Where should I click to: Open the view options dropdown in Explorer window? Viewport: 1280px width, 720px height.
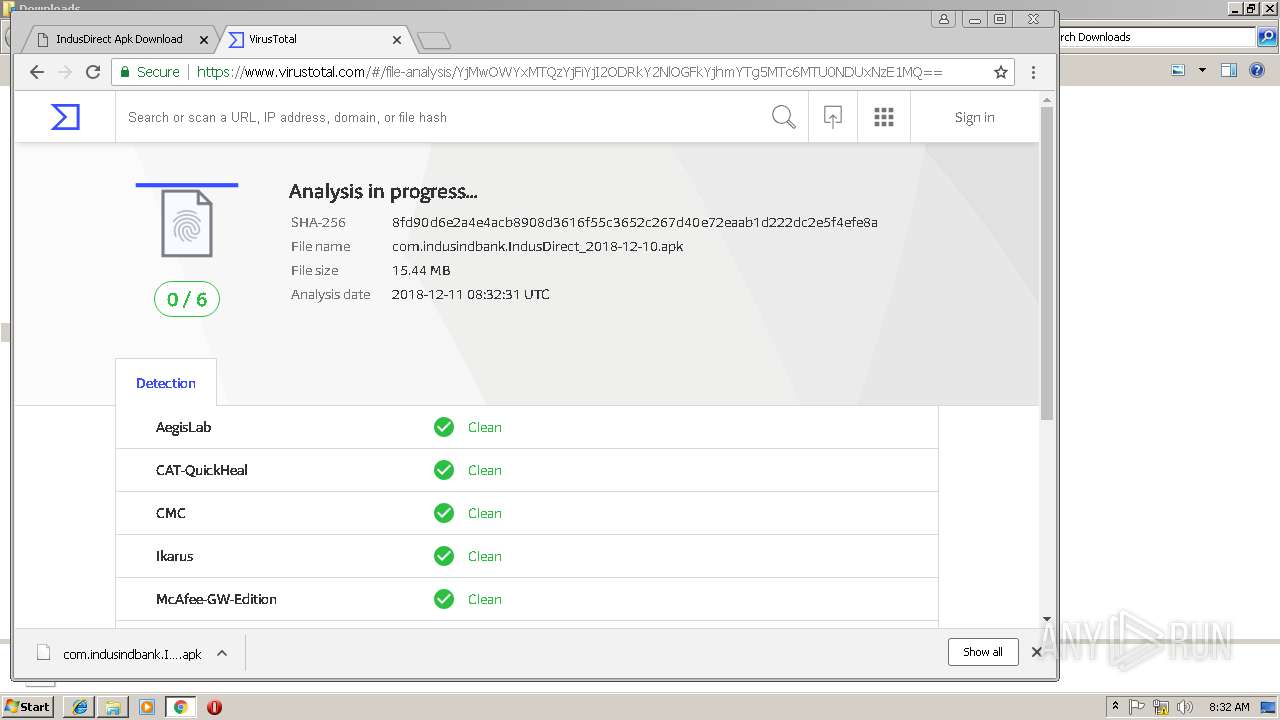[x=1202, y=70]
